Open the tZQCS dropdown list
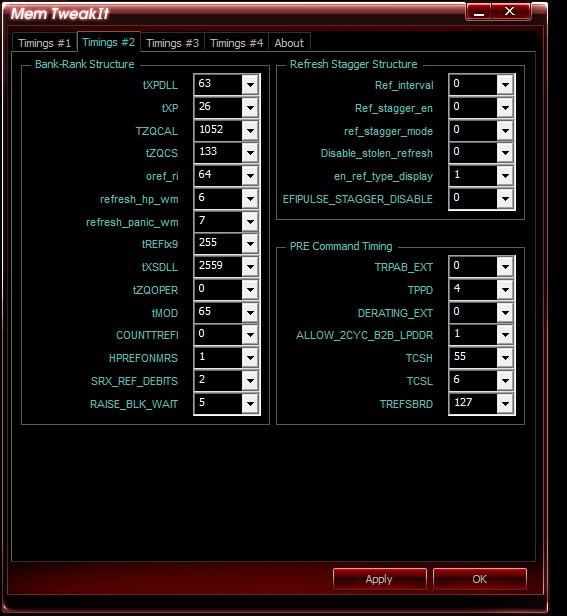The height and width of the screenshot is (616, 567). click(250, 152)
